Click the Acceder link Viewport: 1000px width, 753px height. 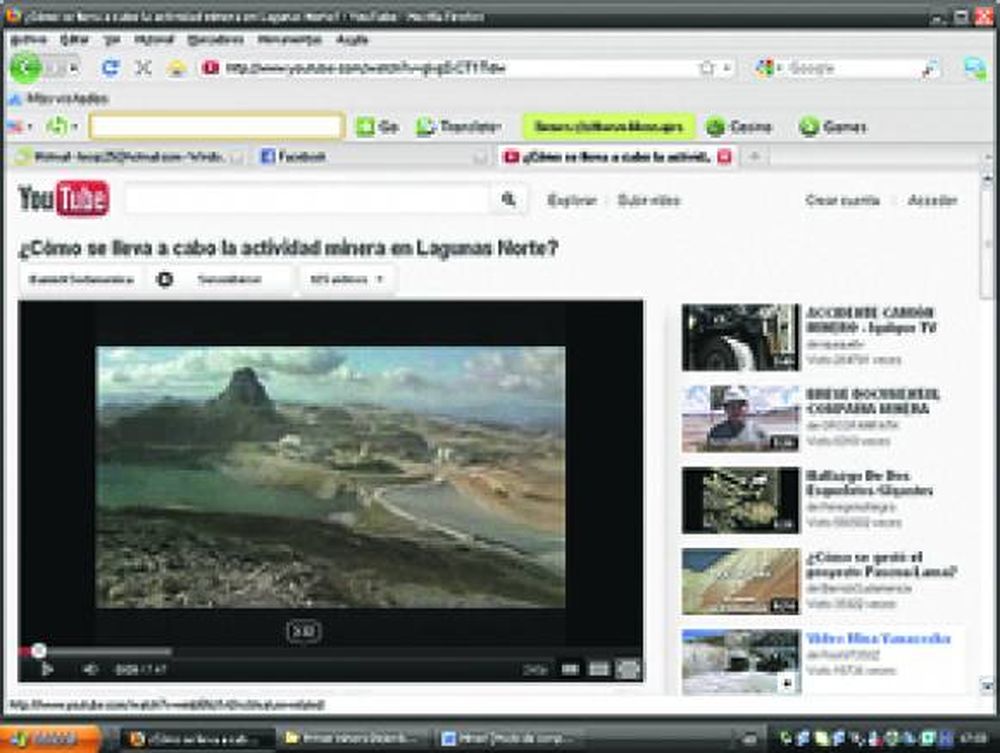(935, 200)
